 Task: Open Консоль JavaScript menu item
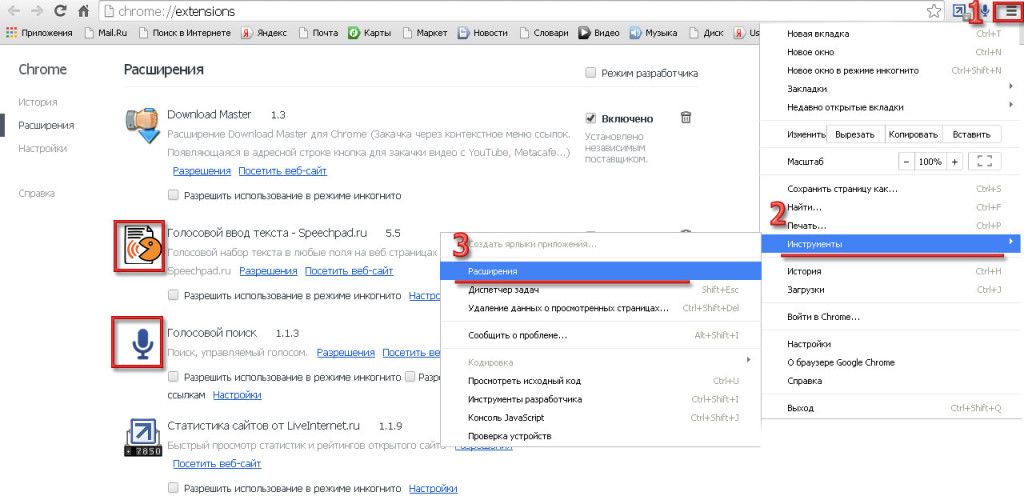(x=601, y=418)
